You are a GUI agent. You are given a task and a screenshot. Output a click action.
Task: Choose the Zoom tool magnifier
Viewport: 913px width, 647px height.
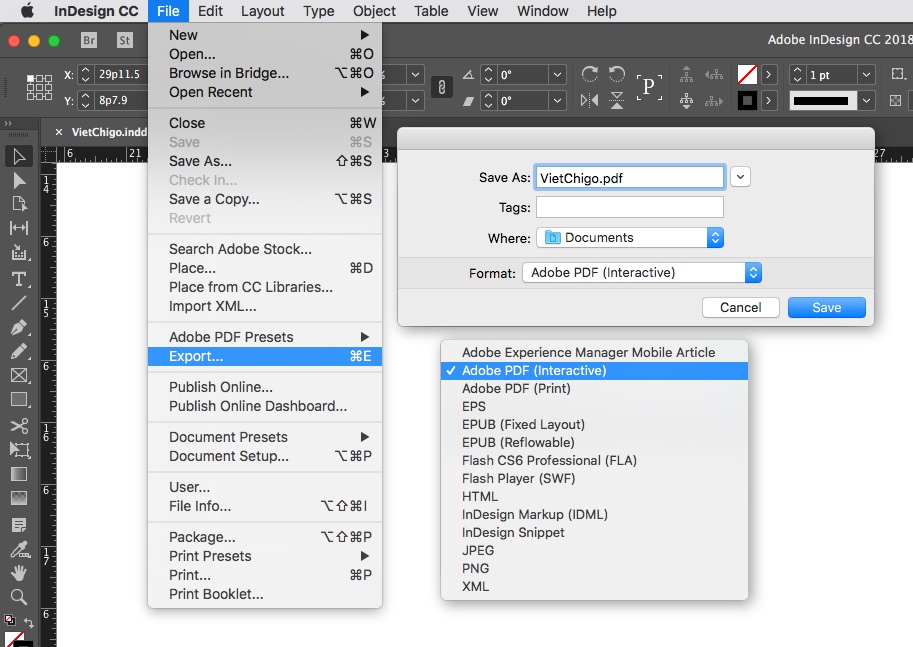pos(18,597)
